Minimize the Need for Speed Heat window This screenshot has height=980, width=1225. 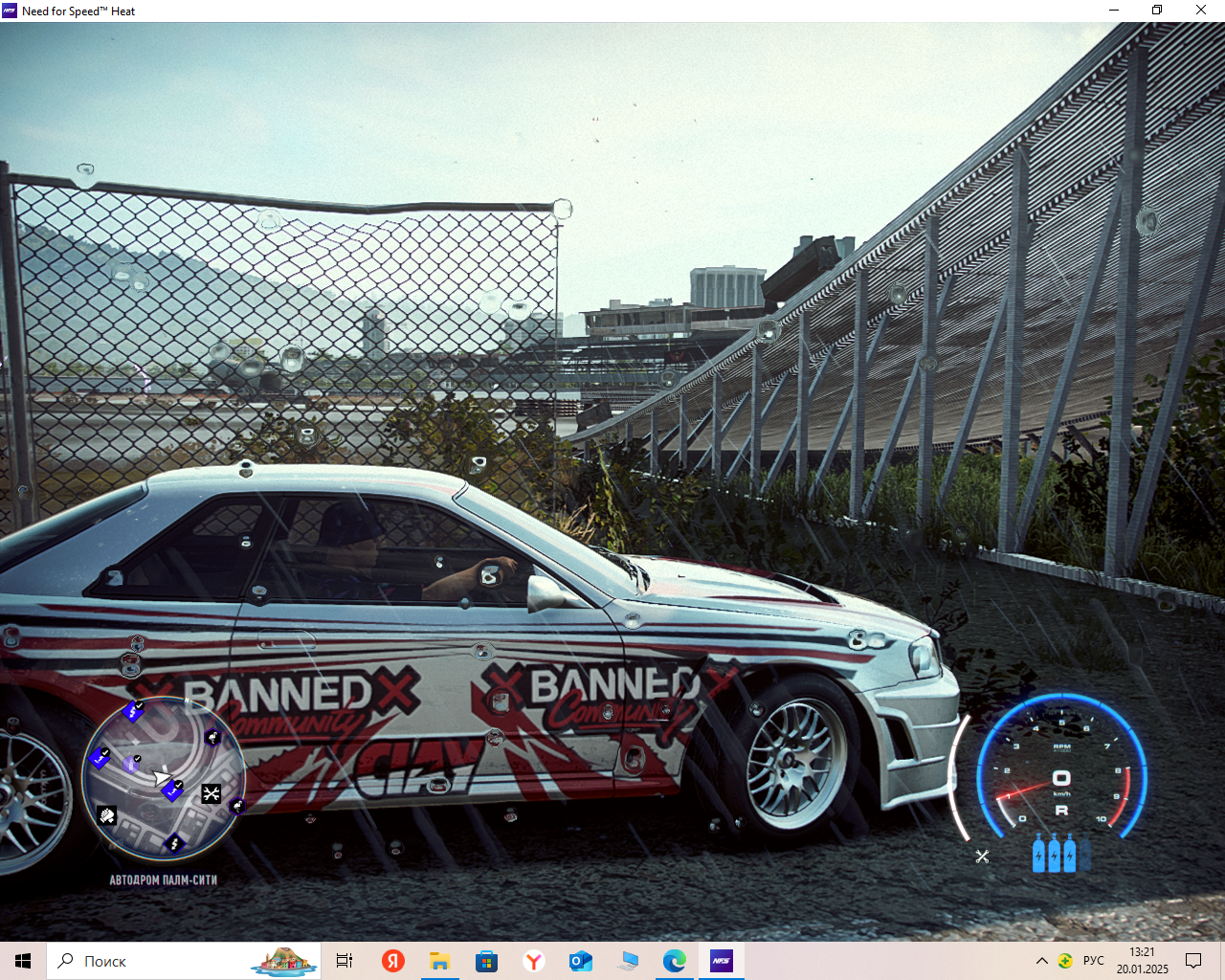click(x=1114, y=11)
